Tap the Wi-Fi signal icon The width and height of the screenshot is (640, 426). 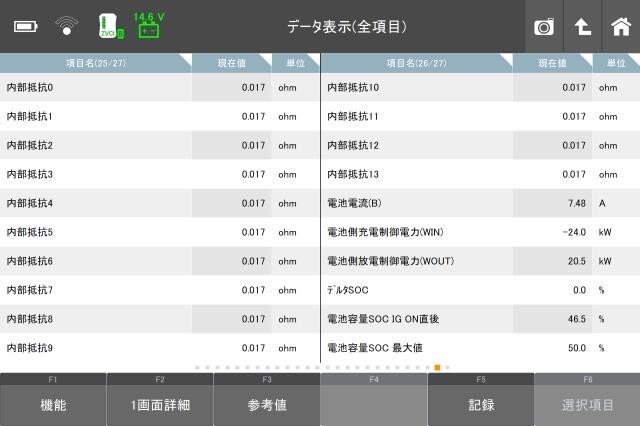coord(67,25)
